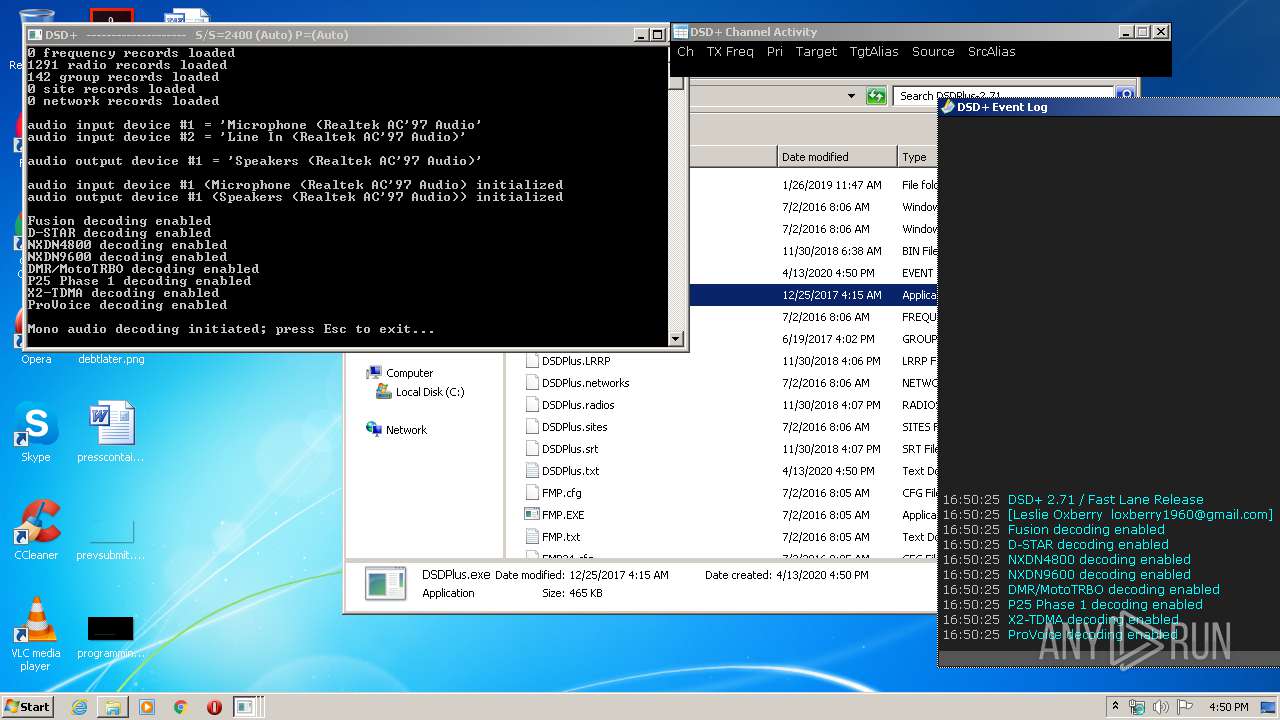Image resolution: width=1280 pixels, height=720 pixels.
Task: Click the 11/30/2018 6:38 AM BIN file row
Action: point(811,251)
